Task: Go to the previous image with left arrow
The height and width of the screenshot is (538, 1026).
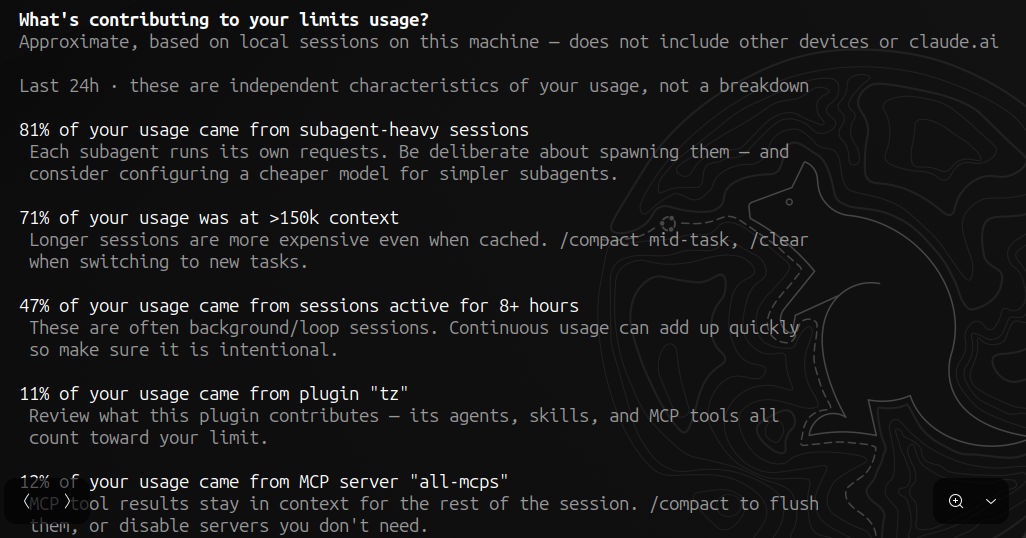Action: (26, 502)
